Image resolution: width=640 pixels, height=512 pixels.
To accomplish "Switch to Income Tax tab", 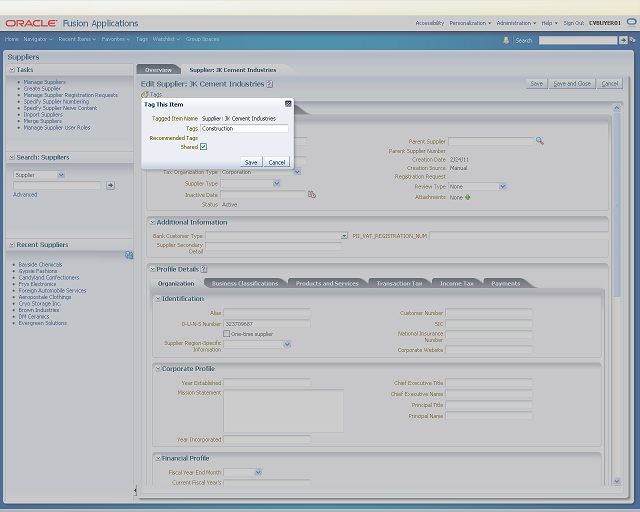I will (x=457, y=283).
